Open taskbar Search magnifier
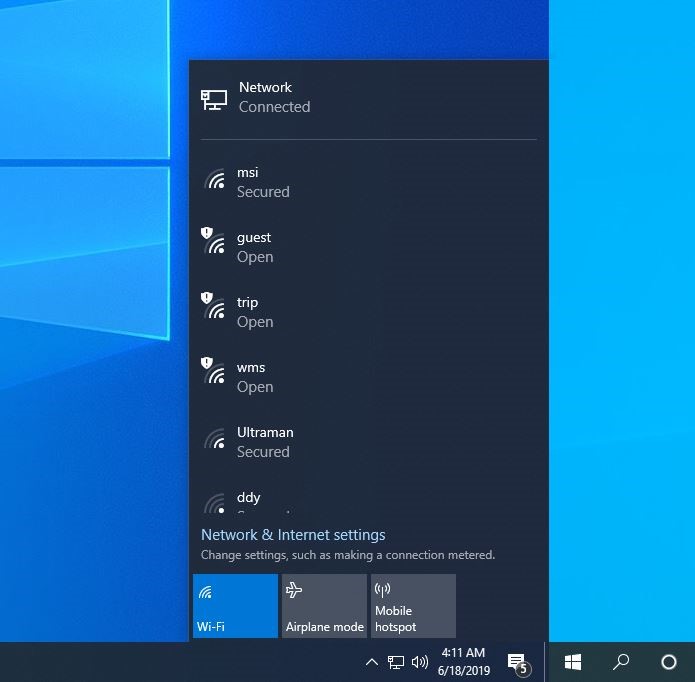 pos(621,662)
